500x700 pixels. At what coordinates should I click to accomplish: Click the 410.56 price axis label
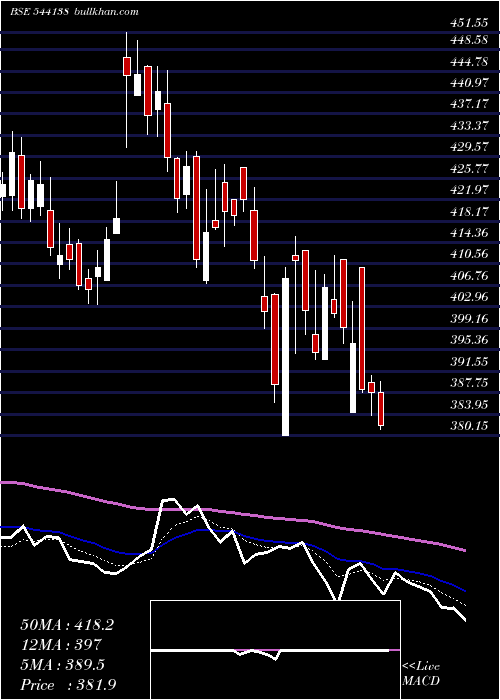(468, 254)
